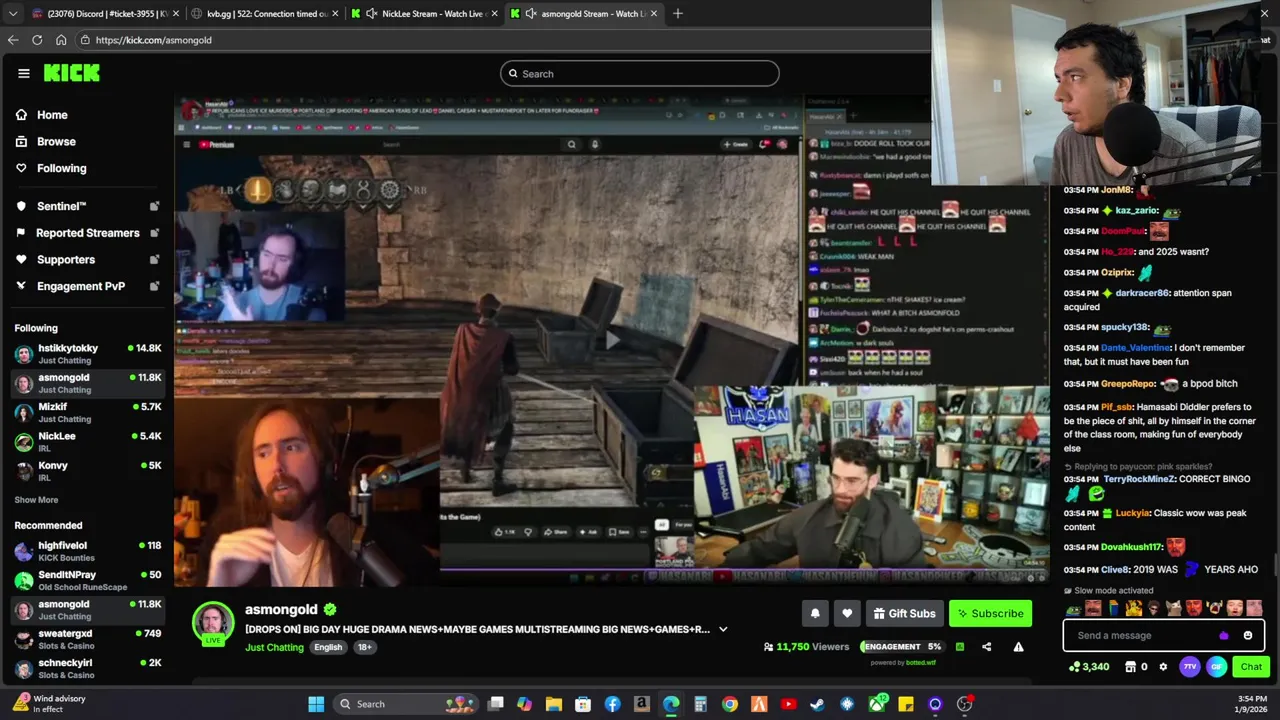Reload the page via refresh icon
The height and width of the screenshot is (720, 1280).
(x=37, y=40)
